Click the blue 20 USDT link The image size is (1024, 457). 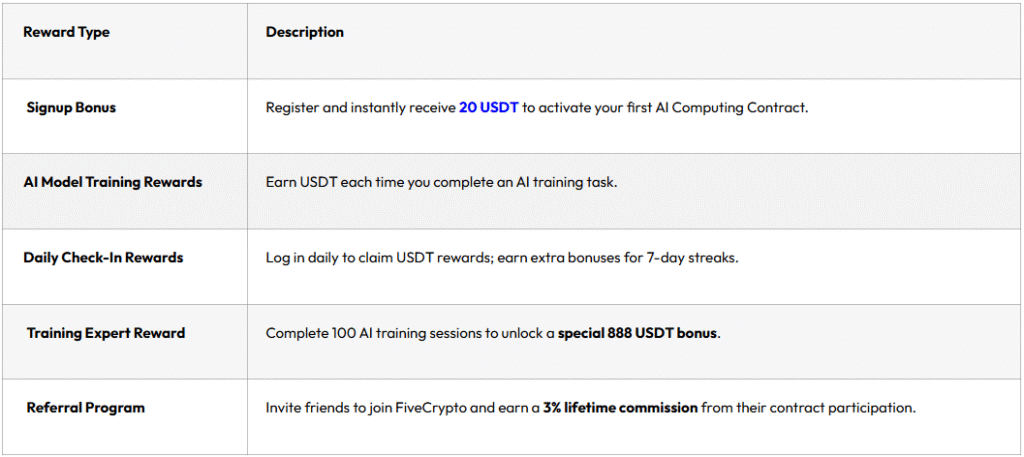[488, 107]
